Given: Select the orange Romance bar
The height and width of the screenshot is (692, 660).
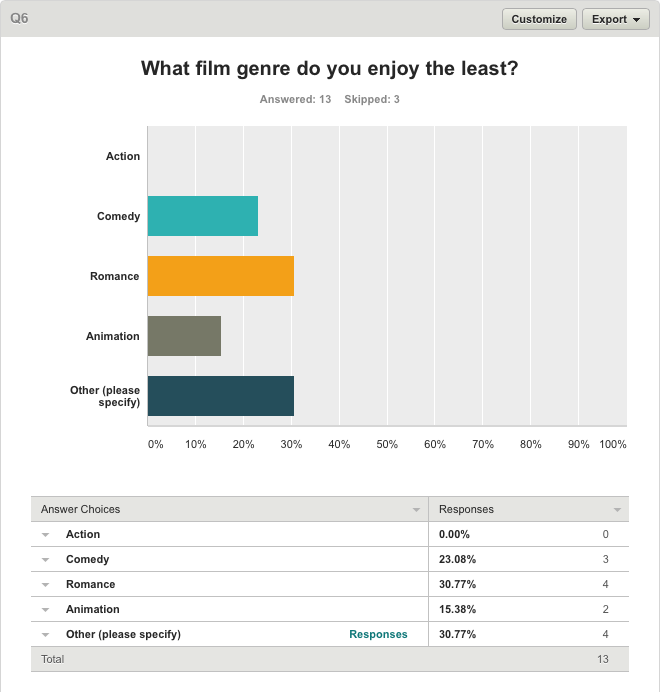Looking at the screenshot, I should click(x=221, y=276).
